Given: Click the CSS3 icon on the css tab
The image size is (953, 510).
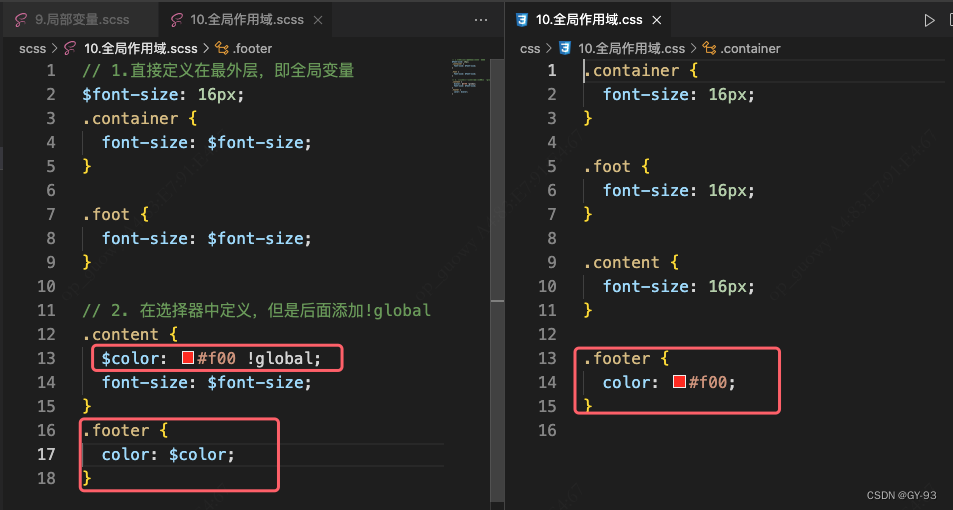Looking at the screenshot, I should (x=522, y=20).
